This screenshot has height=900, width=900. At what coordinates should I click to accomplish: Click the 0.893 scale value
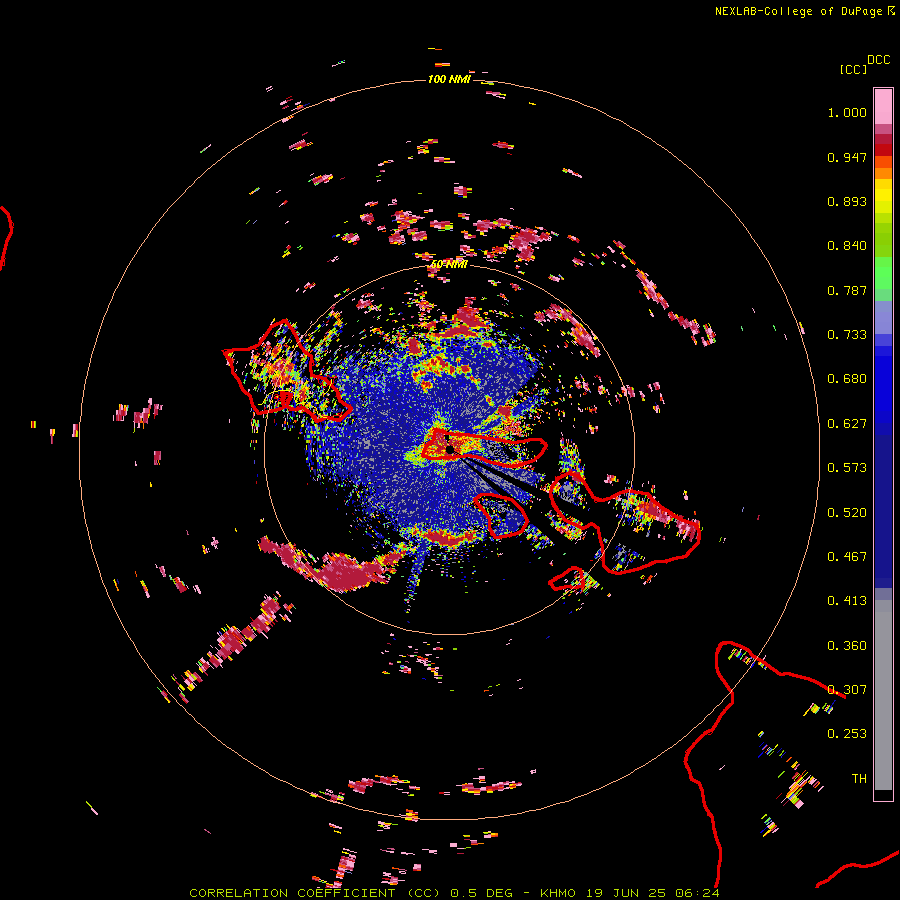coord(847,201)
